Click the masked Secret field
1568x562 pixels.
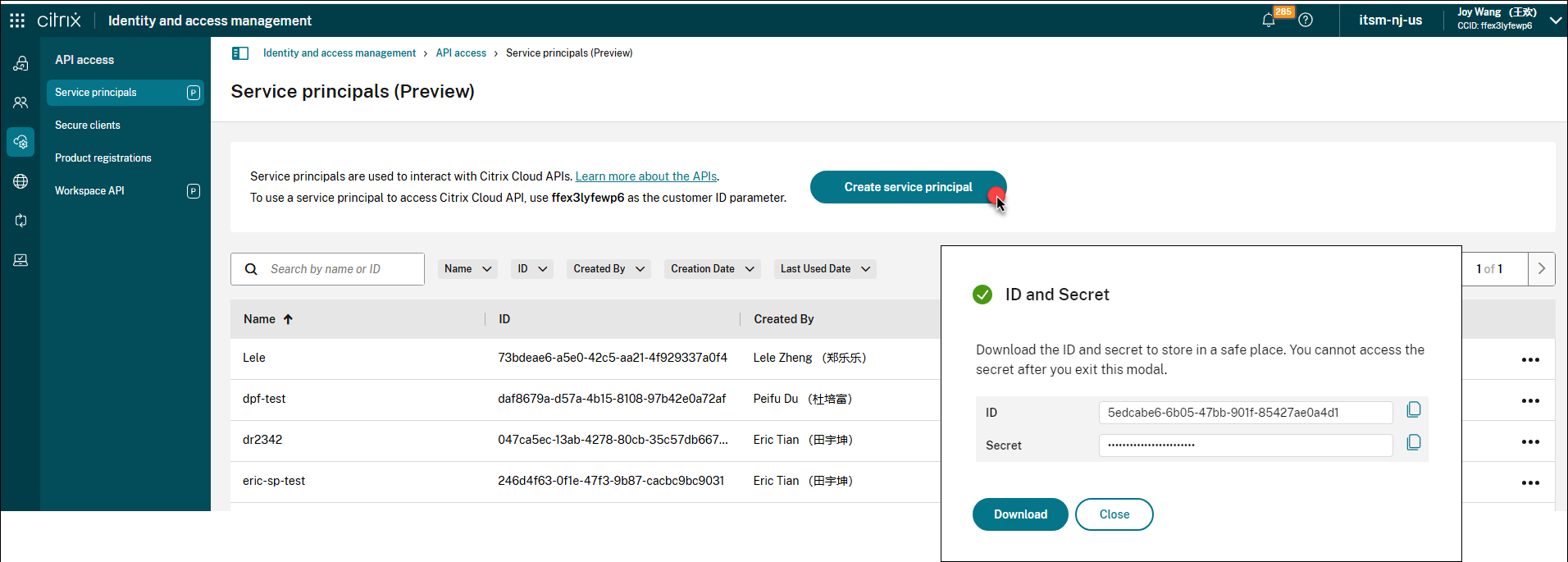pos(1246,445)
